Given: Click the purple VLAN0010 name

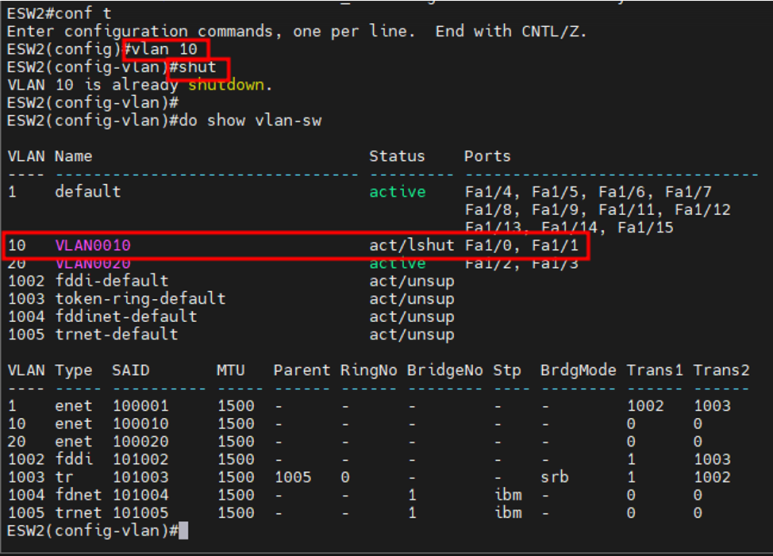Looking at the screenshot, I should click(92, 246).
